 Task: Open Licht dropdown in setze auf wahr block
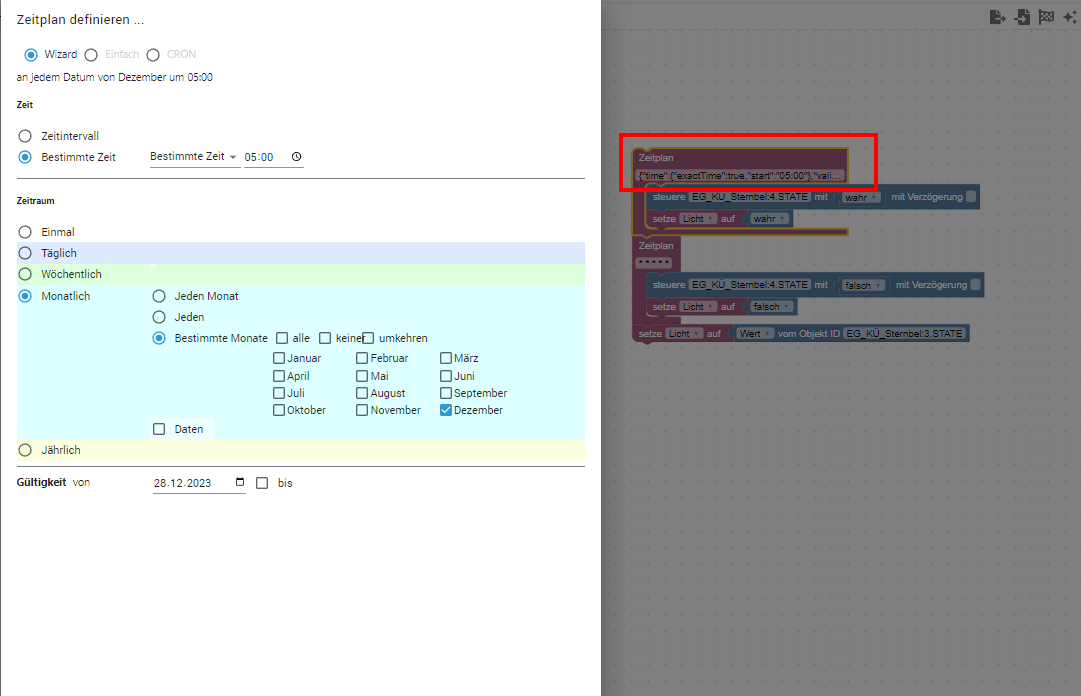698,219
